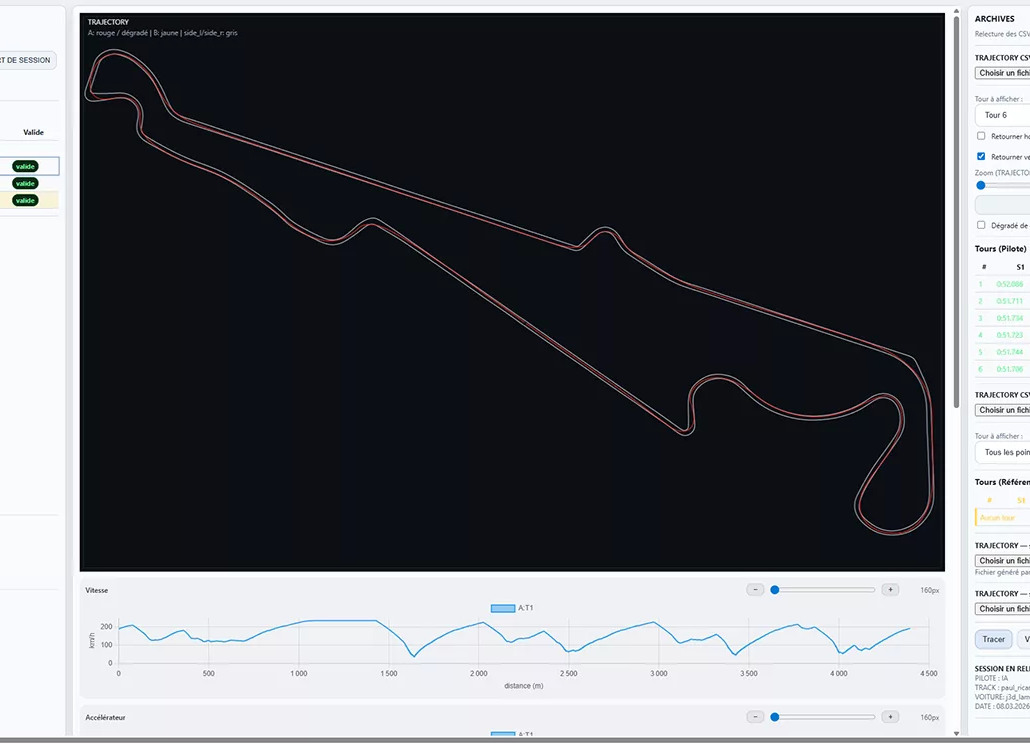Viewport: 1030px width, 744px height.
Task: Click the third valide badge in highlighted row
Action: [x=25, y=200]
